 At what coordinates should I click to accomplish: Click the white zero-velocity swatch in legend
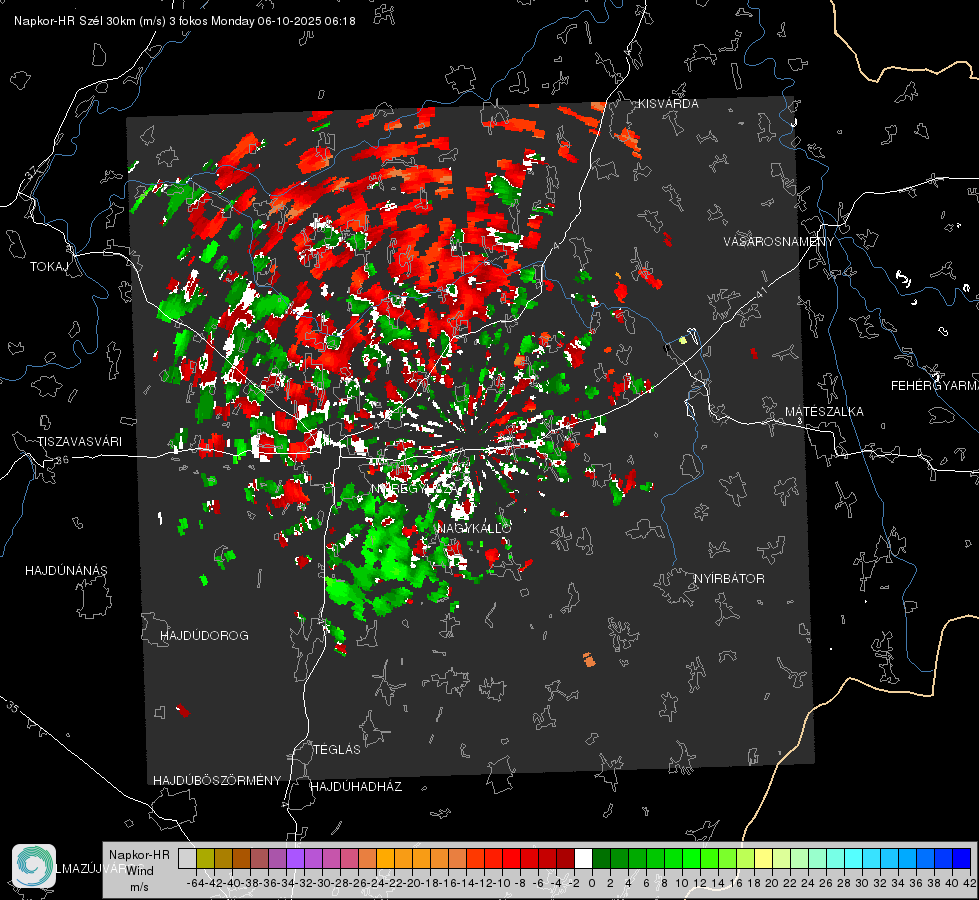point(583,858)
